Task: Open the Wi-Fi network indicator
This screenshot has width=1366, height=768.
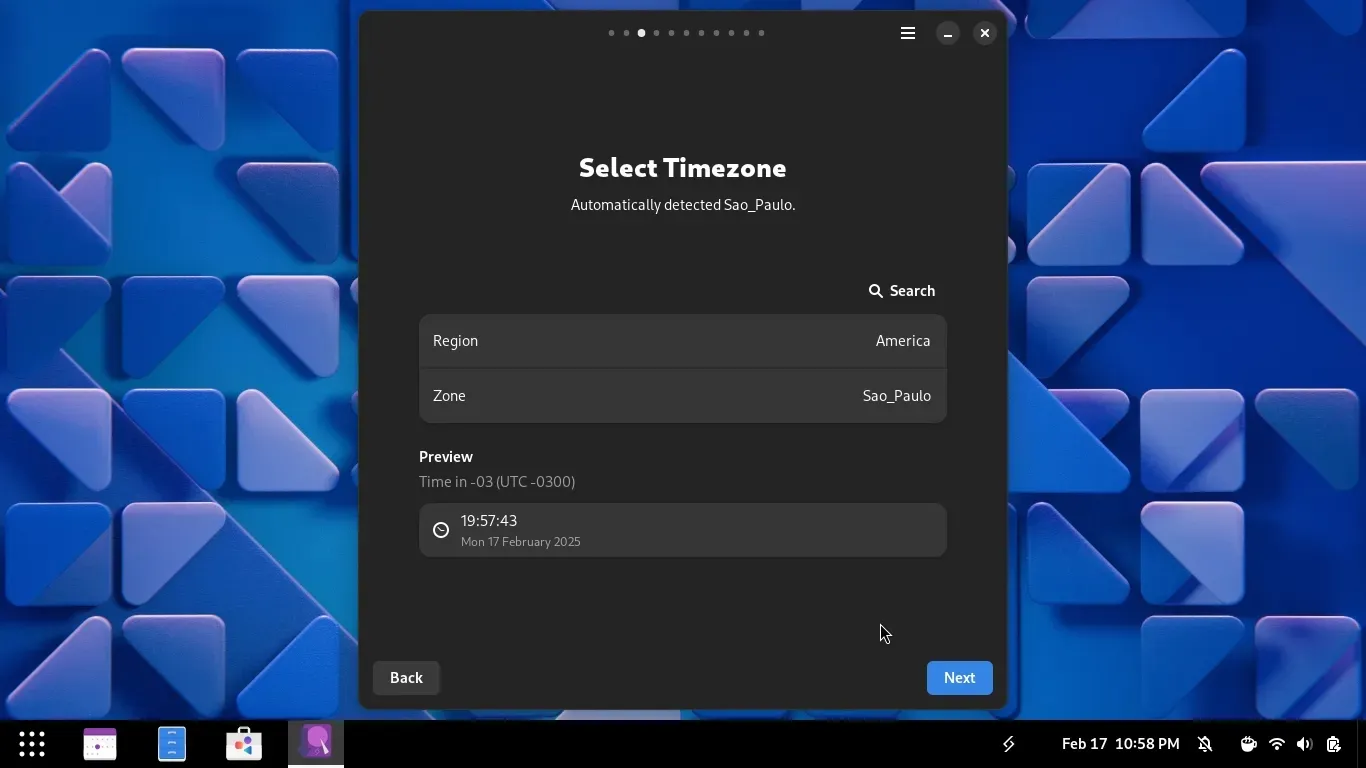Action: point(1276,744)
